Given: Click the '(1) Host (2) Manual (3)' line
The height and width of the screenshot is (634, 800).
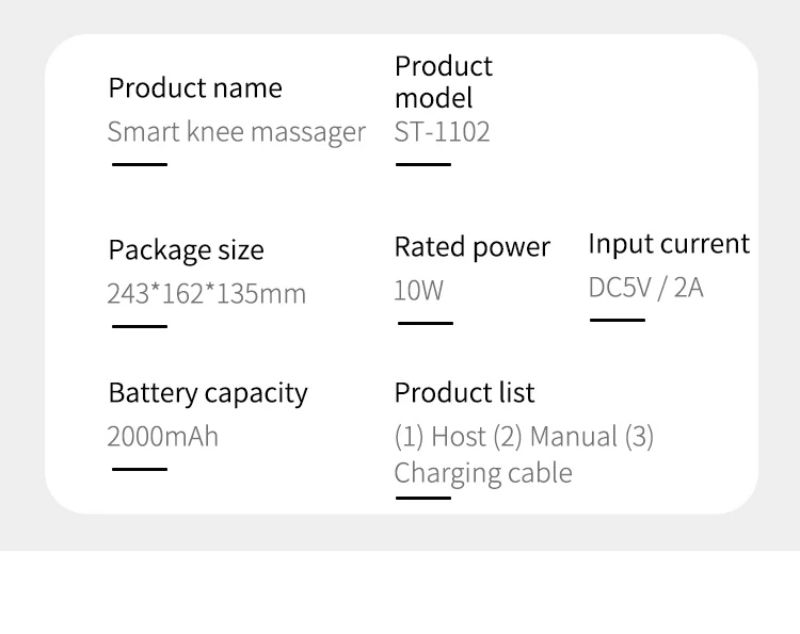Looking at the screenshot, I should pyautogui.click(x=524, y=437).
